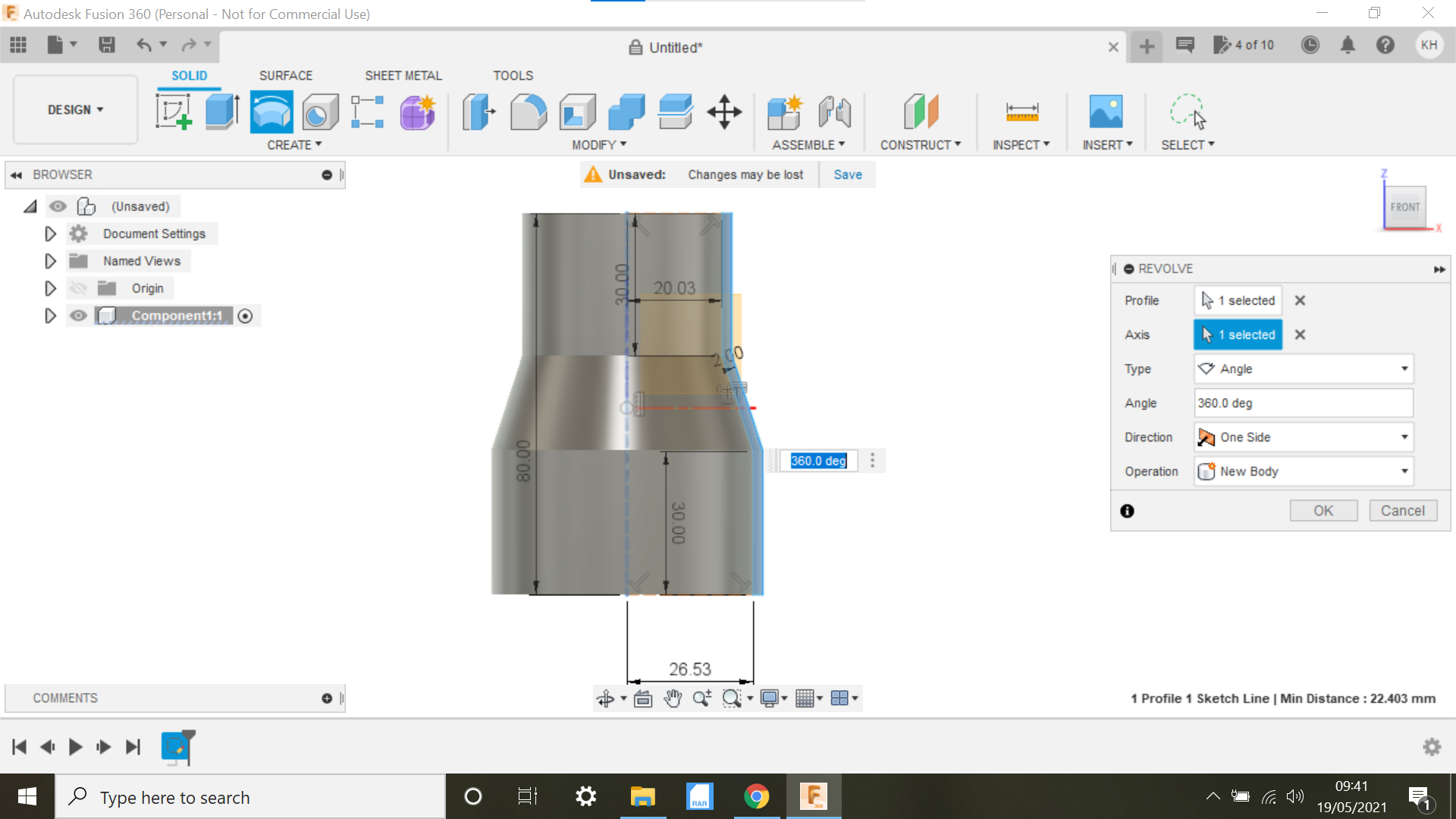
Task: Expand the Document Settings tree node
Action: click(x=50, y=234)
